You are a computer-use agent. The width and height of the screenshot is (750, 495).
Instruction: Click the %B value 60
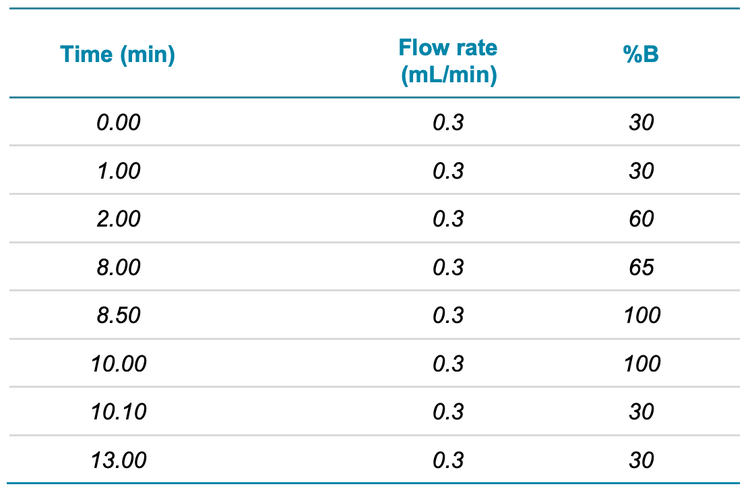click(641, 219)
